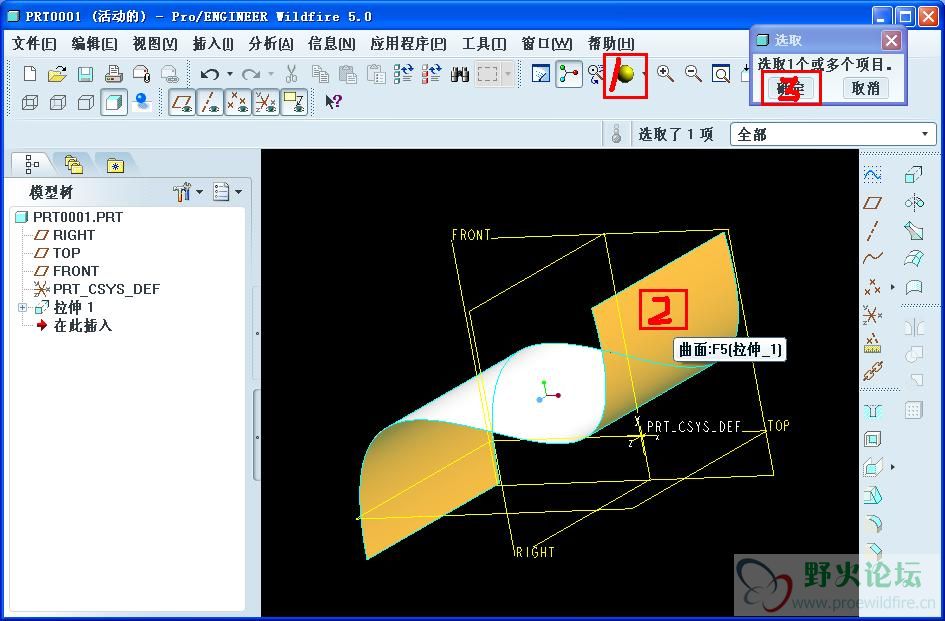945x621 pixels.
Task: Select wireframe display style
Action: point(30,102)
